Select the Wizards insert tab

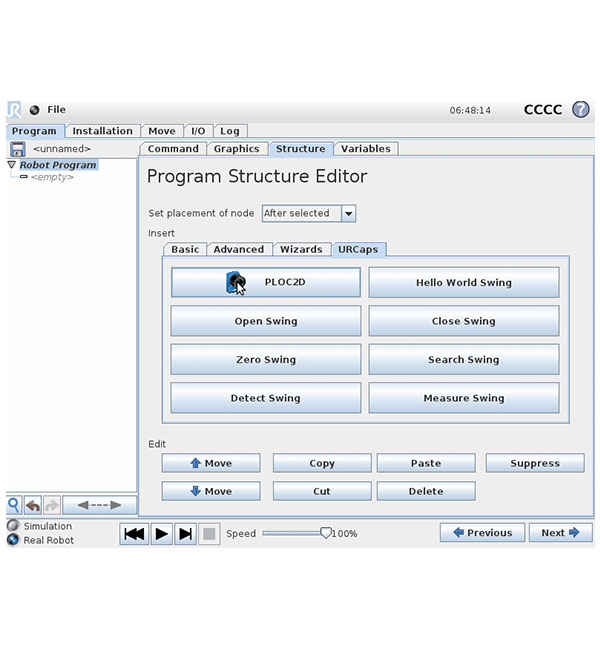pyautogui.click(x=301, y=250)
